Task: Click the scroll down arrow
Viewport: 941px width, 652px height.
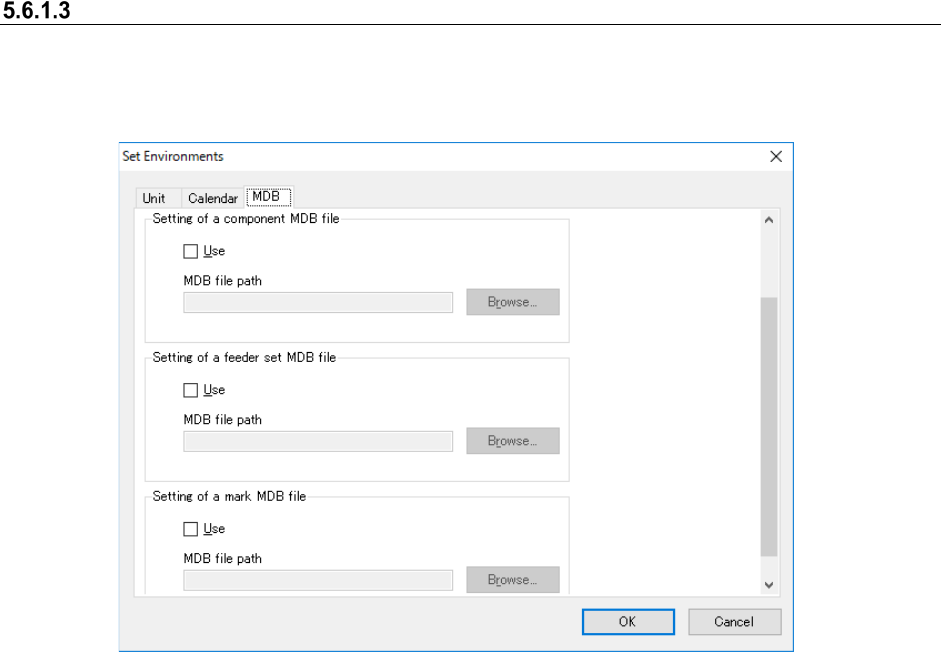Action: (768, 585)
